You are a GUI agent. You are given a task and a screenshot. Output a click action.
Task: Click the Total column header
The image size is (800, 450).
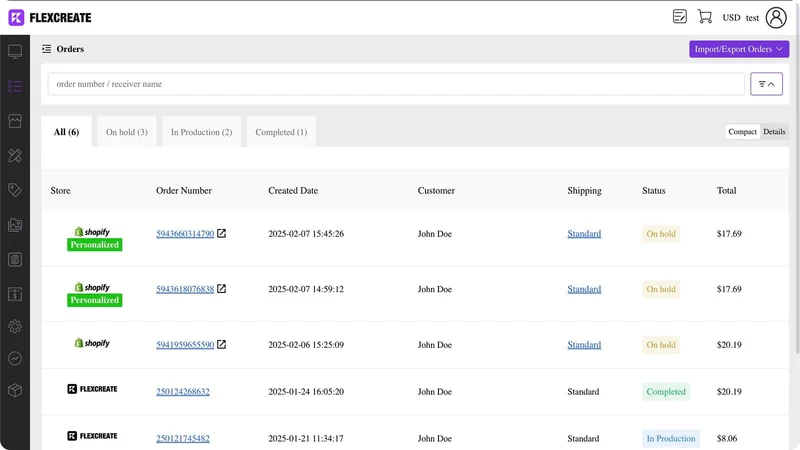pyautogui.click(x=727, y=191)
